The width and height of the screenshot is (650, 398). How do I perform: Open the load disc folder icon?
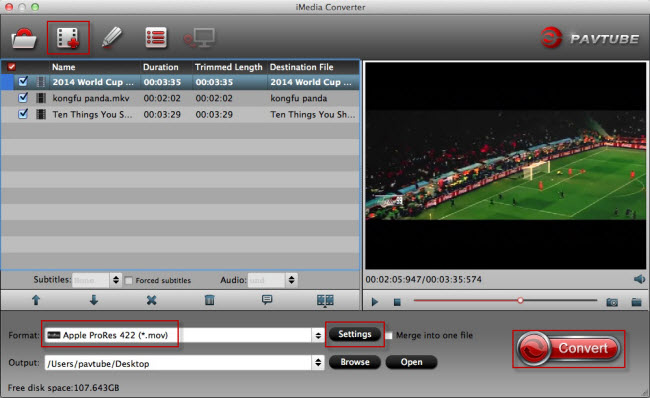(24, 39)
